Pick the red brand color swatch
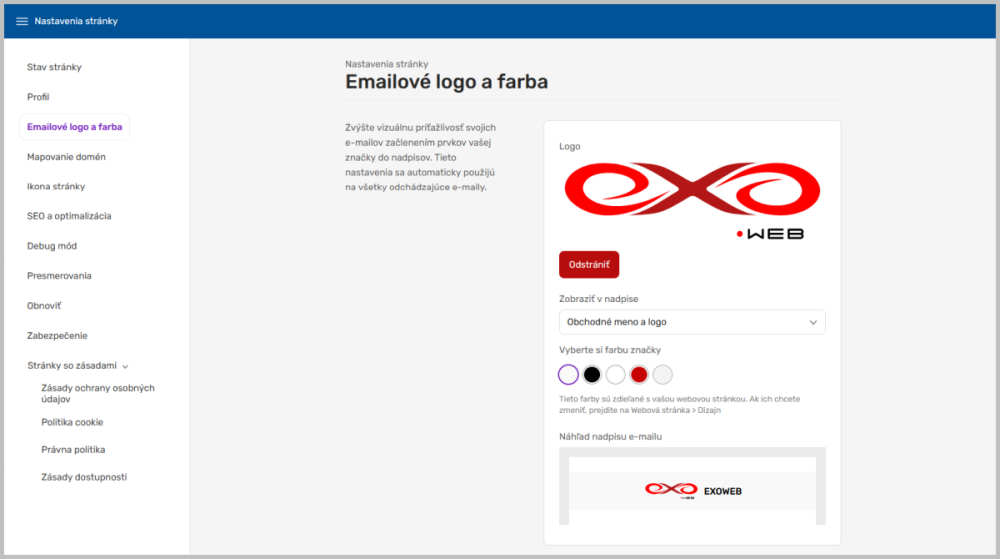This screenshot has height=559, width=1000. [x=639, y=375]
